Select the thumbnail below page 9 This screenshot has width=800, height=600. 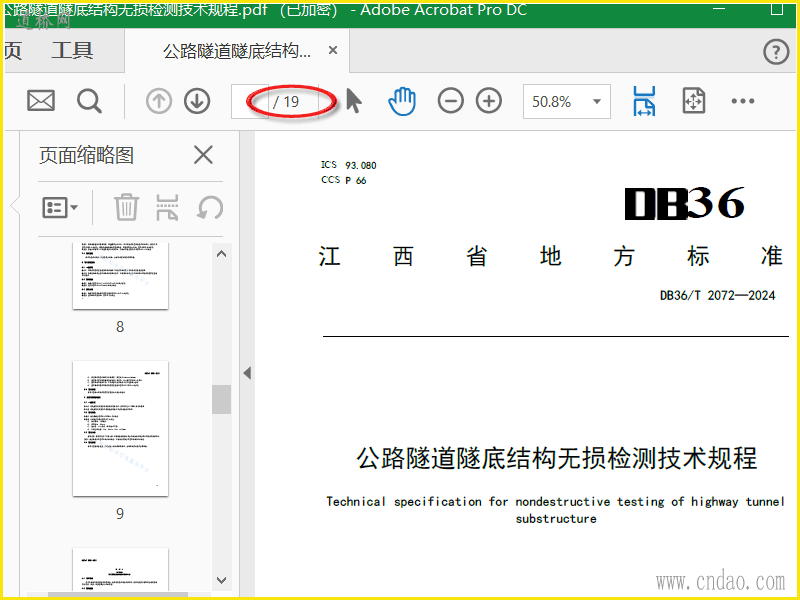[120, 569]
